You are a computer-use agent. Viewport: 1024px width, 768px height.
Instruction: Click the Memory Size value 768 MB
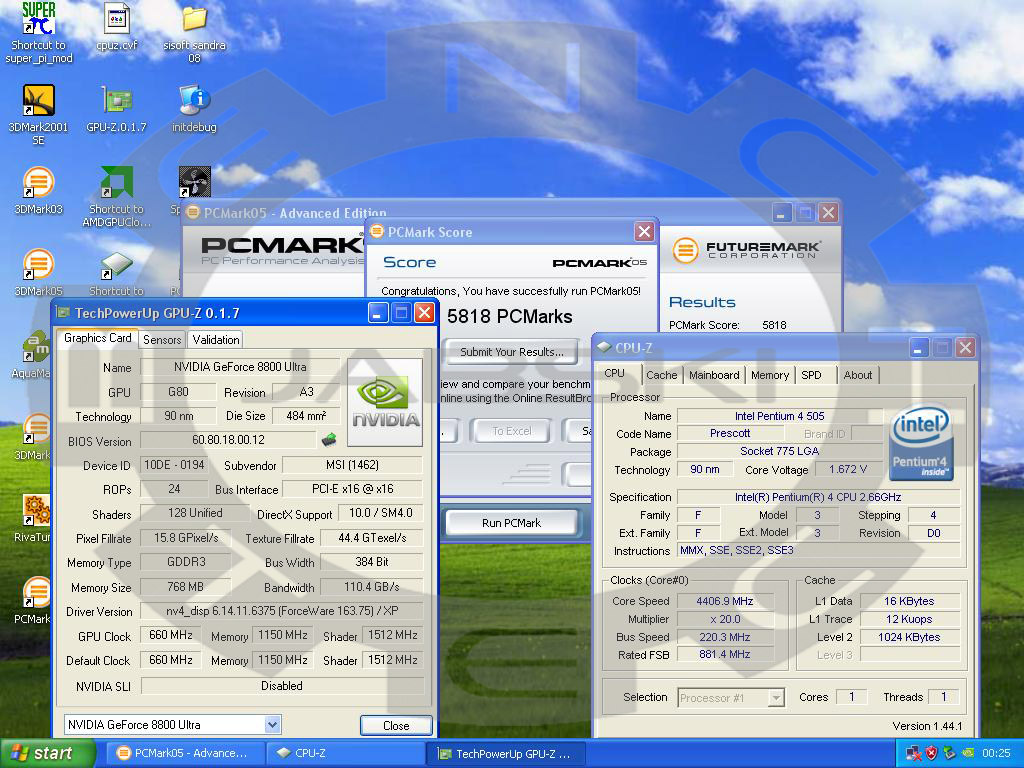tap(185, 586)
